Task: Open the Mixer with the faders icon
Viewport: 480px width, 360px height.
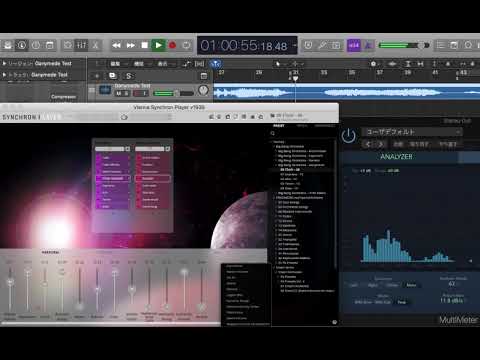Action: tap(81, 45)
